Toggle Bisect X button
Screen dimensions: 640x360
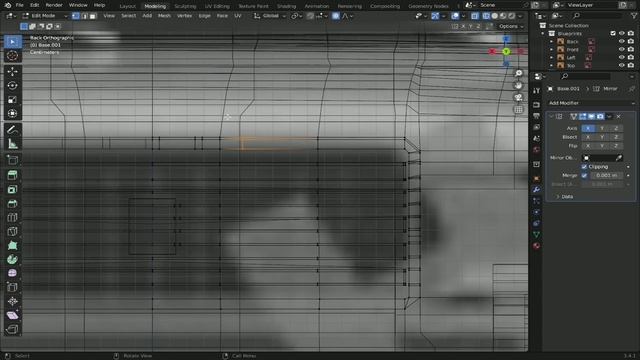tap(588, 137)
